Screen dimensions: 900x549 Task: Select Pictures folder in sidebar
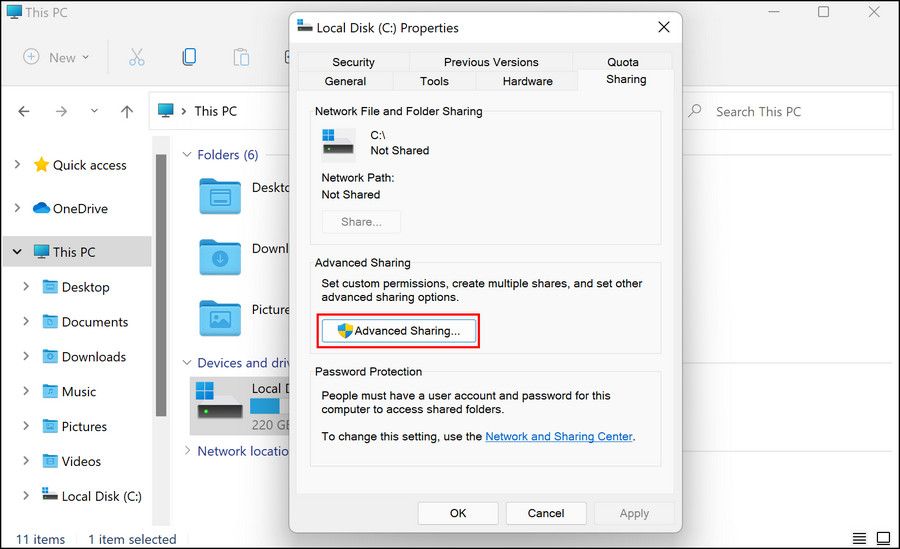point(75,426)
